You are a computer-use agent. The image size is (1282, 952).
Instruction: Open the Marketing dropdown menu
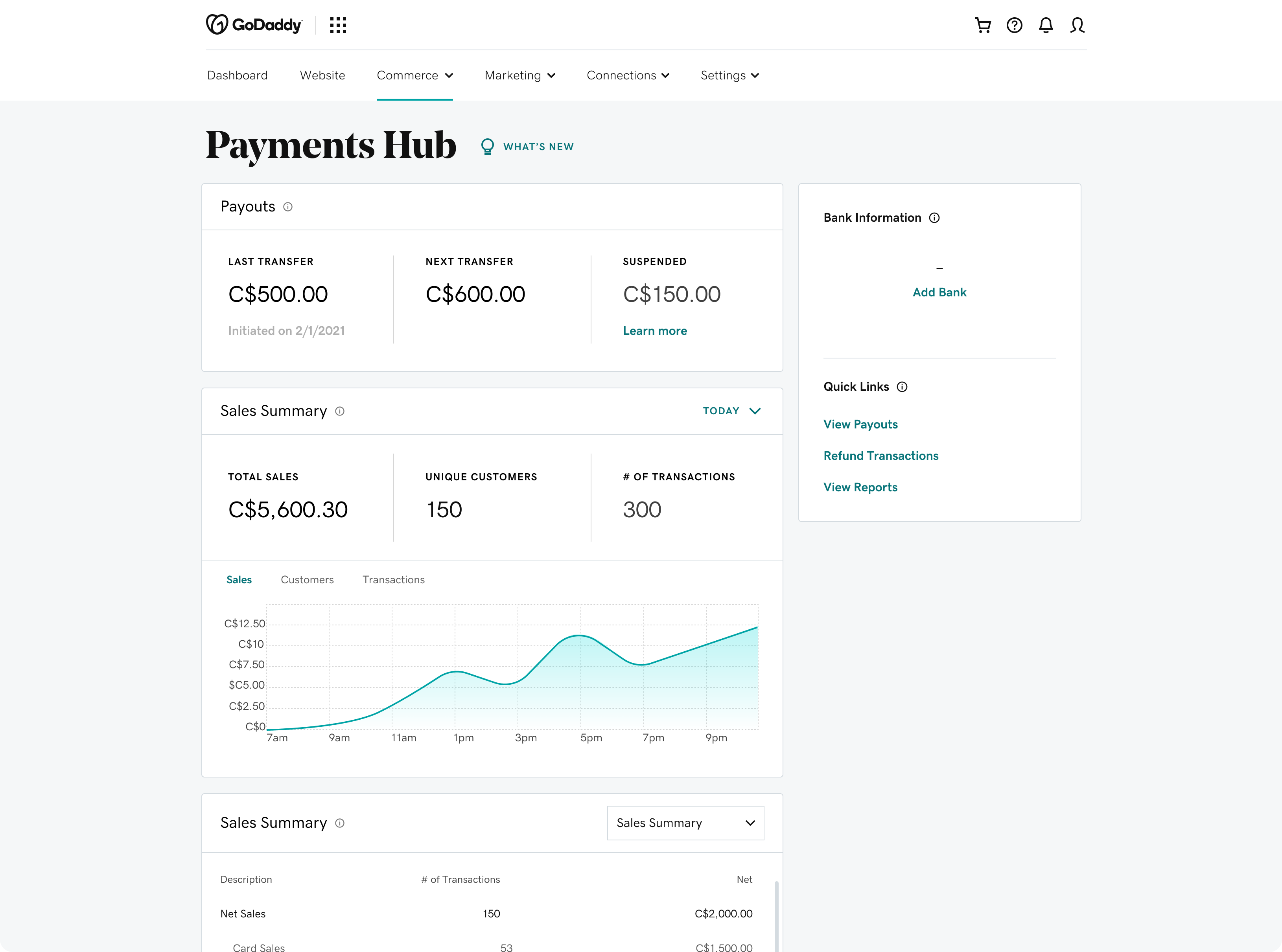pyautogui.click(x=519, y=75)
